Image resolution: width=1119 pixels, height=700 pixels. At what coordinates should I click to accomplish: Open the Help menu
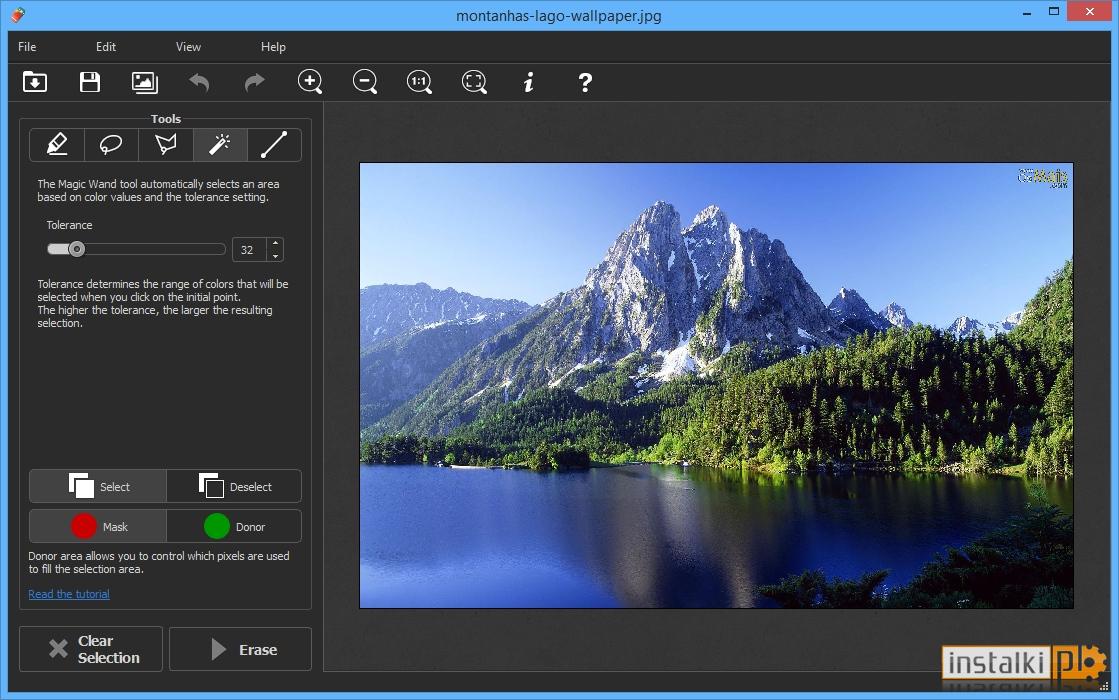point(273,46)
